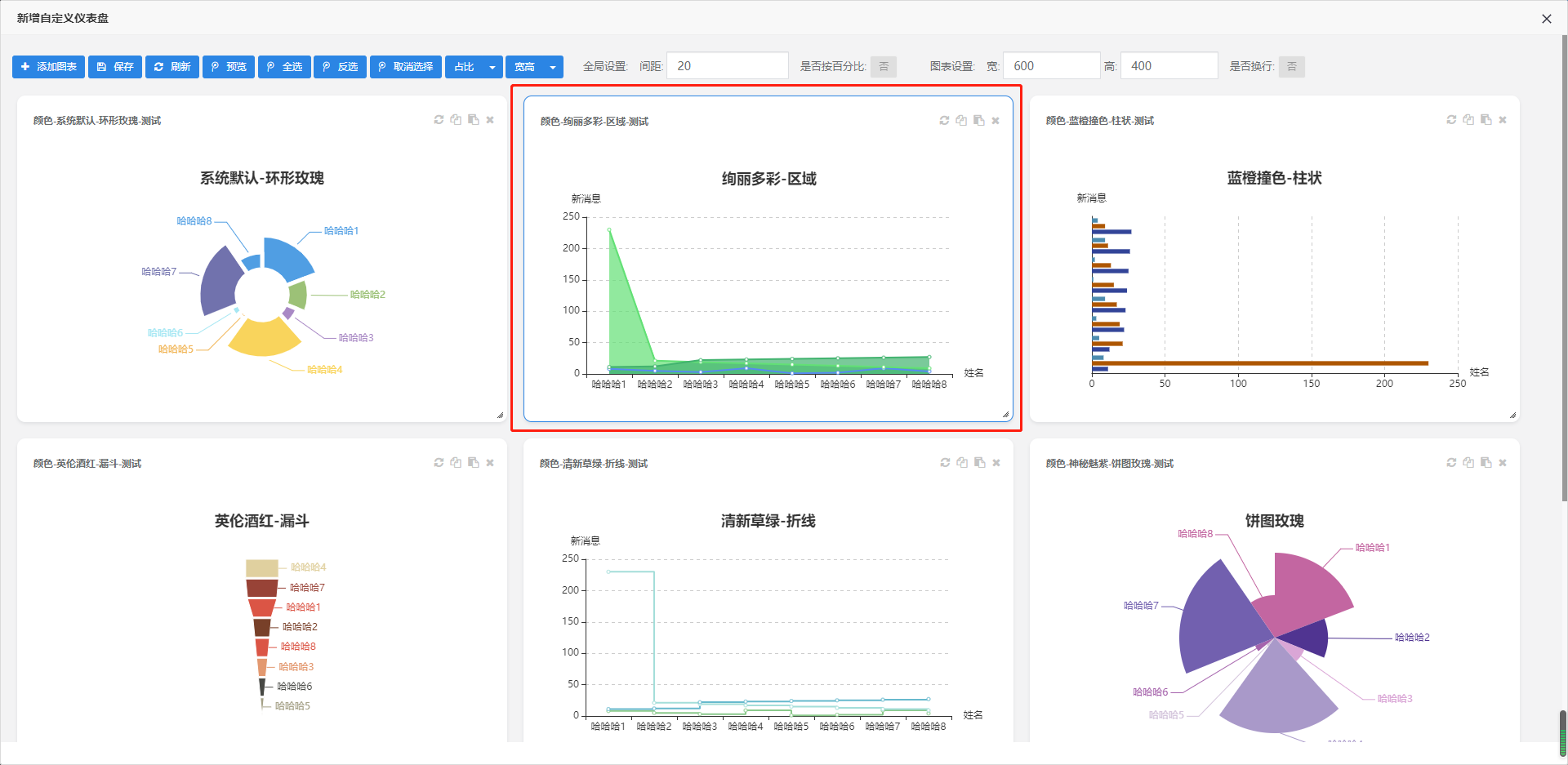Expand the 宽高 dropdown arrow
The width and height of the screenshot is (1568, 765).
(x=553, y=67)
